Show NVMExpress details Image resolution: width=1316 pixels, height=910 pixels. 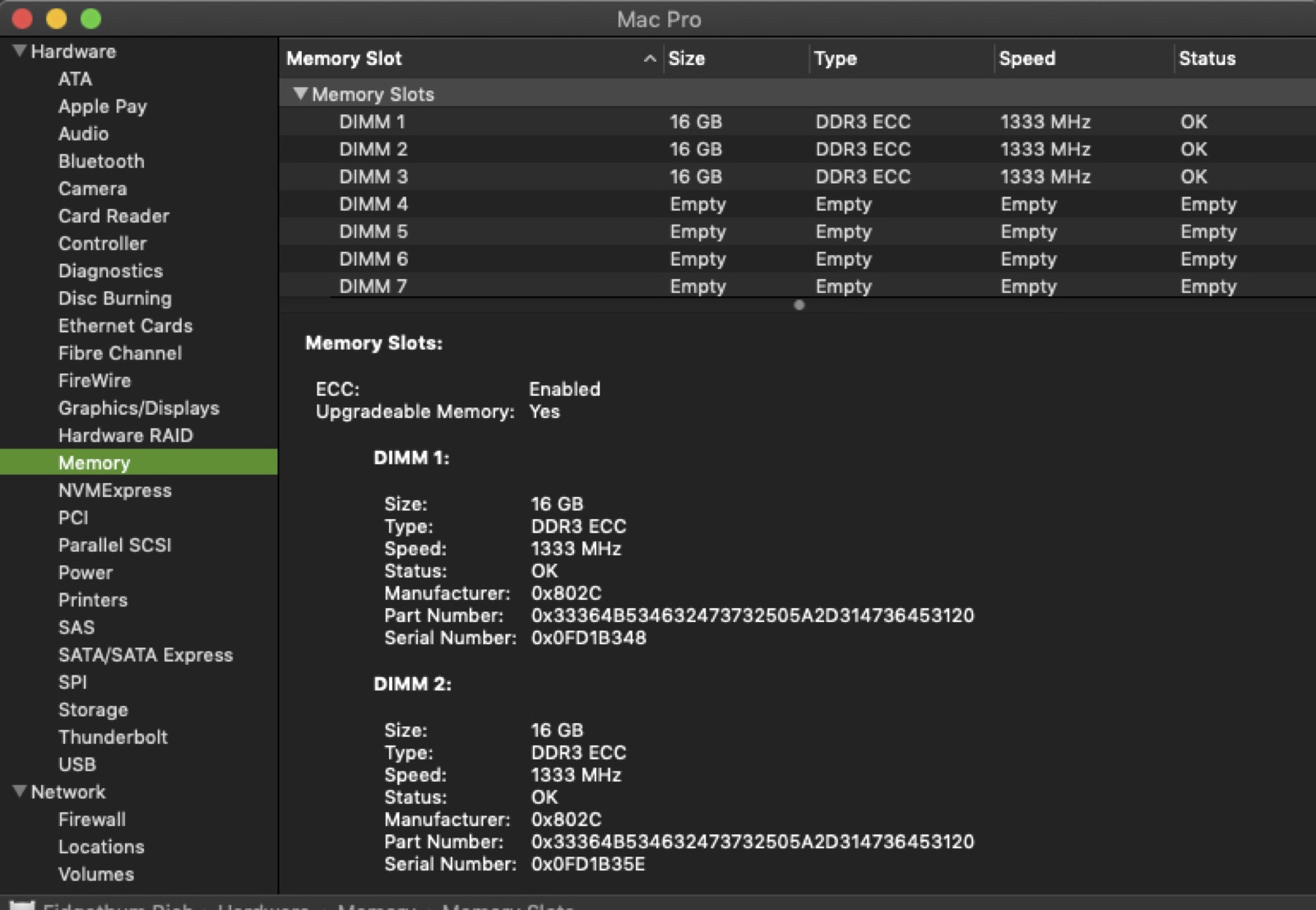115,490
